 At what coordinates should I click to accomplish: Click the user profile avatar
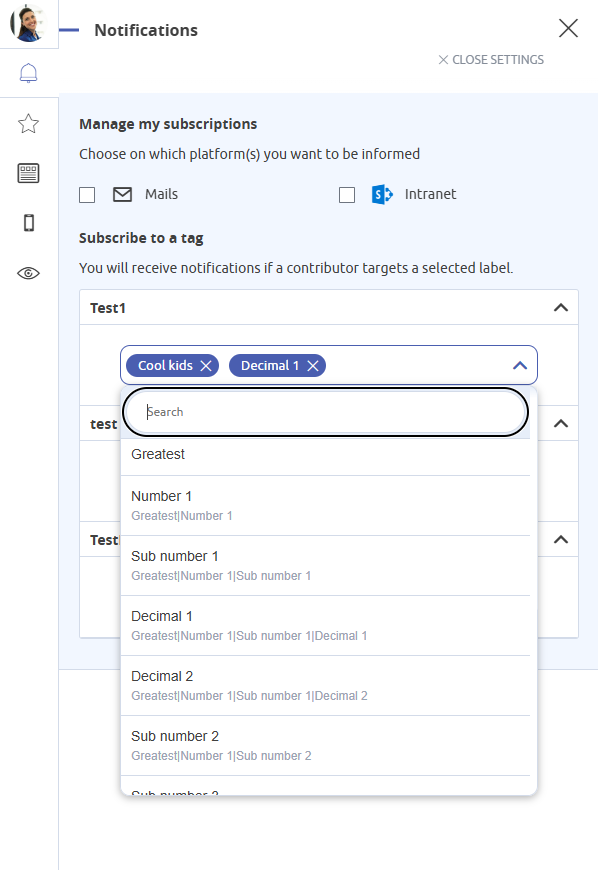click(x=28, y=23)
